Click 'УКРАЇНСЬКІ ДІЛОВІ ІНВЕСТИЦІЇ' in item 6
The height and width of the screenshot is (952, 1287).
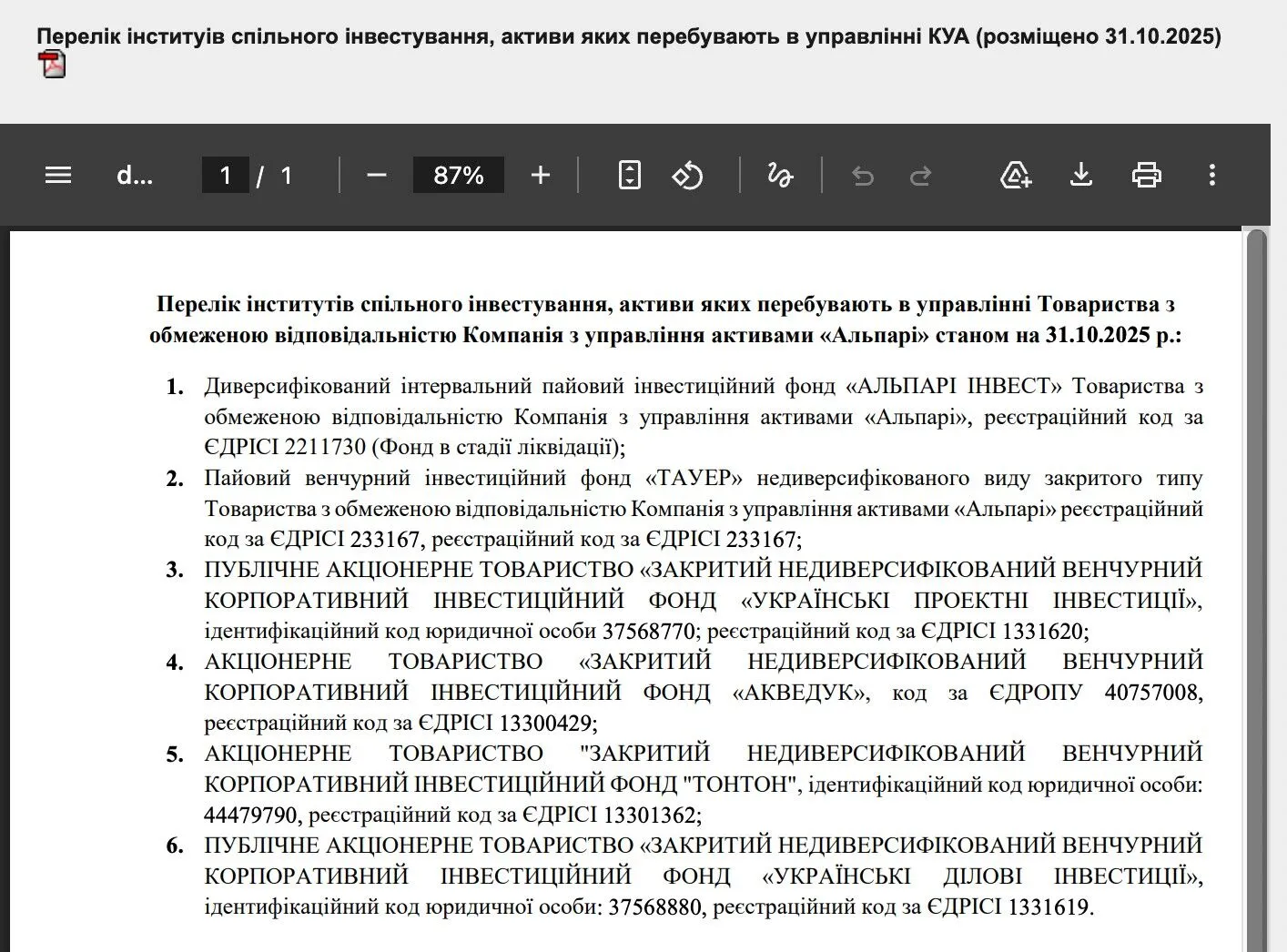(982, 876)
